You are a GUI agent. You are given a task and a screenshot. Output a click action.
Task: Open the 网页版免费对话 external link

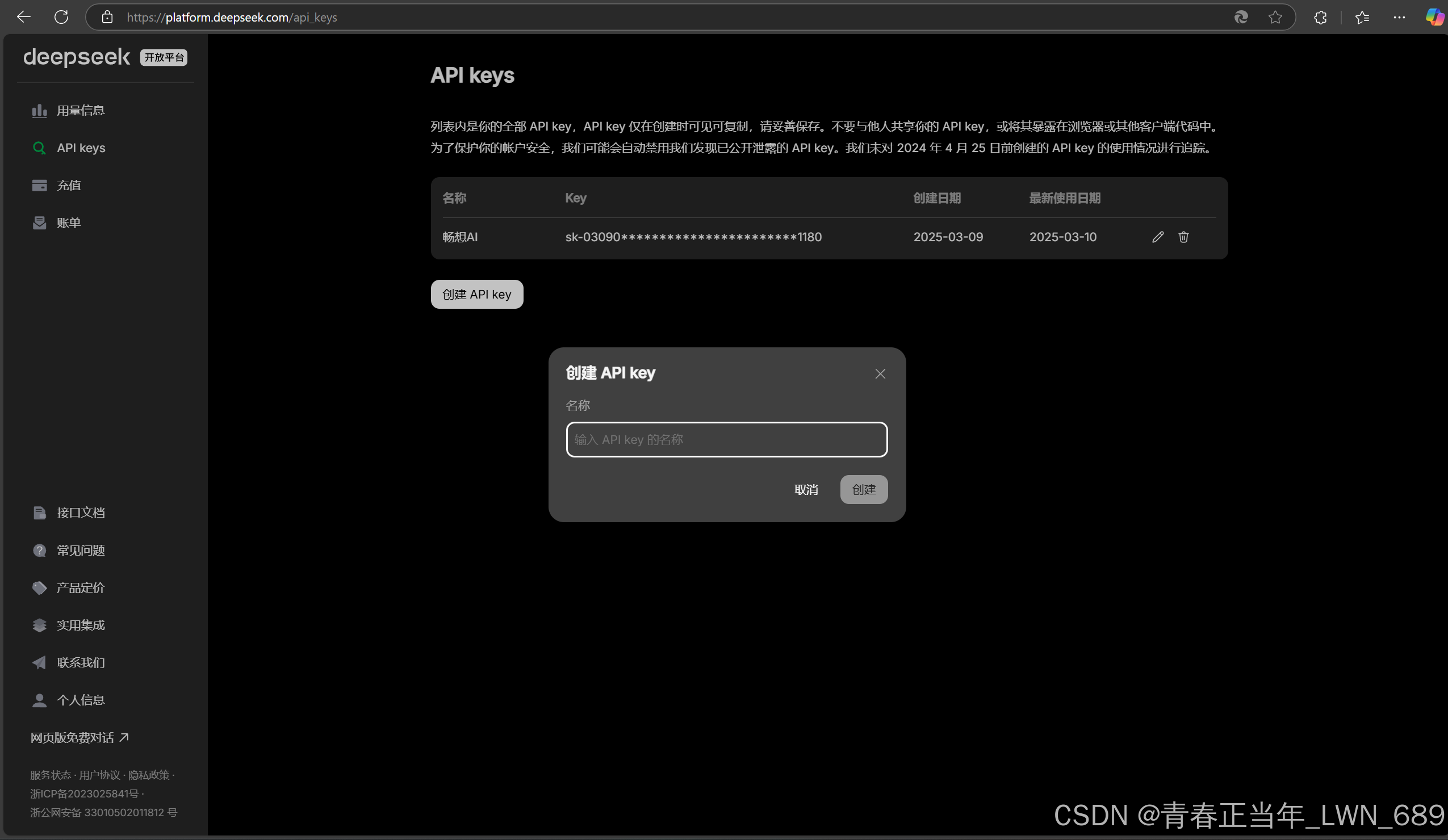click(x=79, y=737)
